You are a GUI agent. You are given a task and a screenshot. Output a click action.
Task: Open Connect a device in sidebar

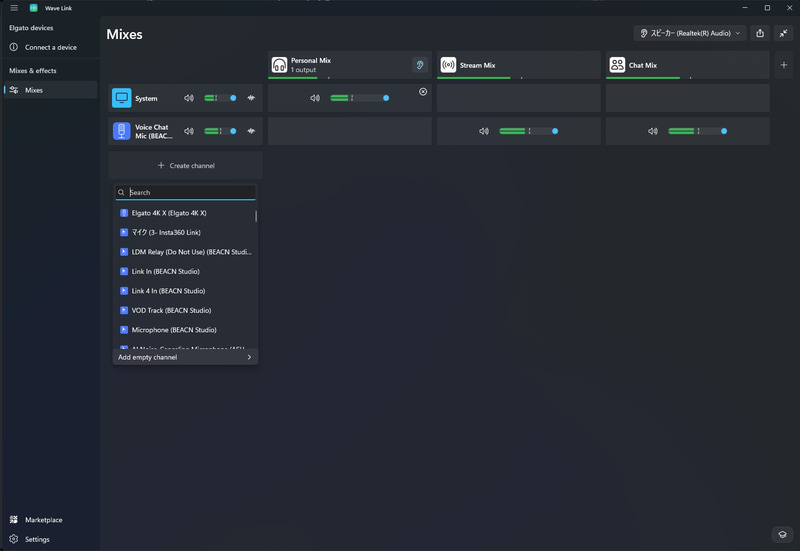50,47
